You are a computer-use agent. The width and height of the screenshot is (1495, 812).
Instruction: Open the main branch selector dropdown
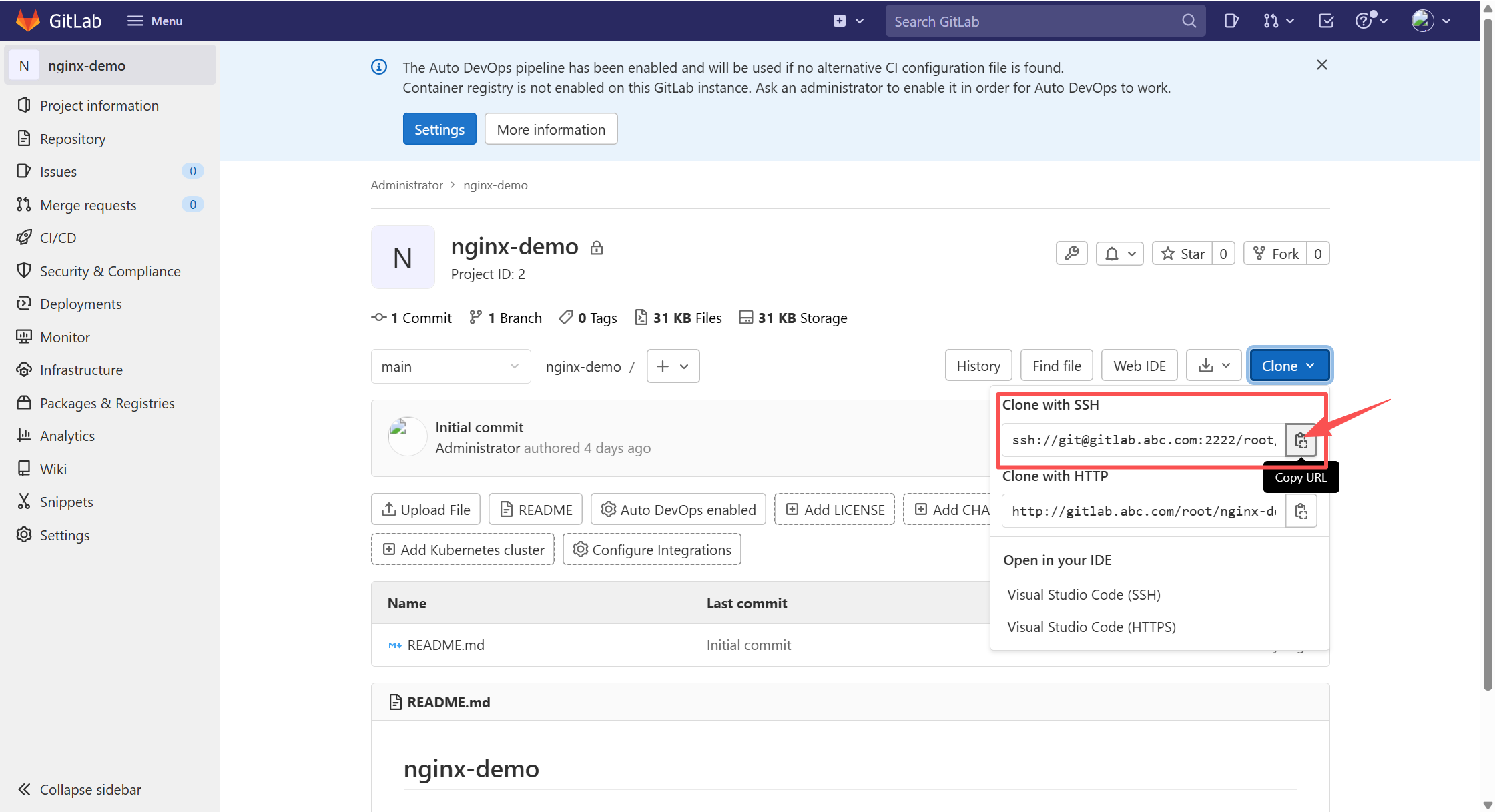pos(451,366)
